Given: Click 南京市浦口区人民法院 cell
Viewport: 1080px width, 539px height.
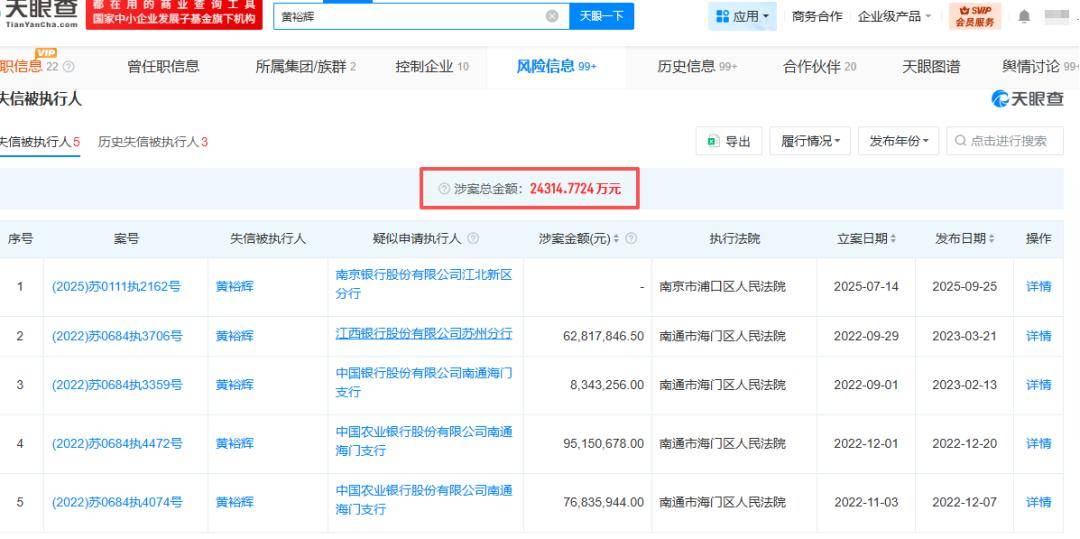Looking at the screenshot, I should pyautogui.click(x=723, y=286).
